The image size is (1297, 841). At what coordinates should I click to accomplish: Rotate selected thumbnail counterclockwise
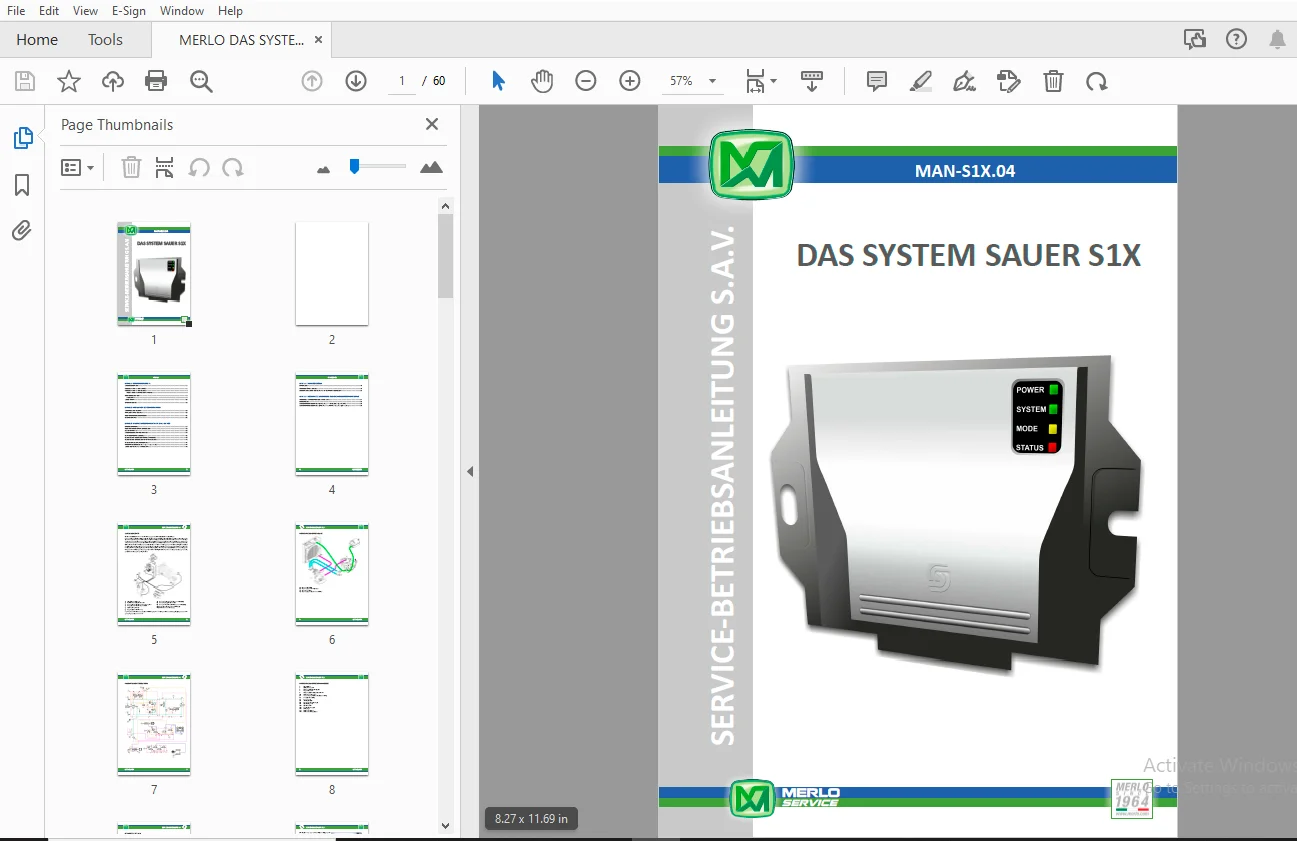(x=199, y=168)
